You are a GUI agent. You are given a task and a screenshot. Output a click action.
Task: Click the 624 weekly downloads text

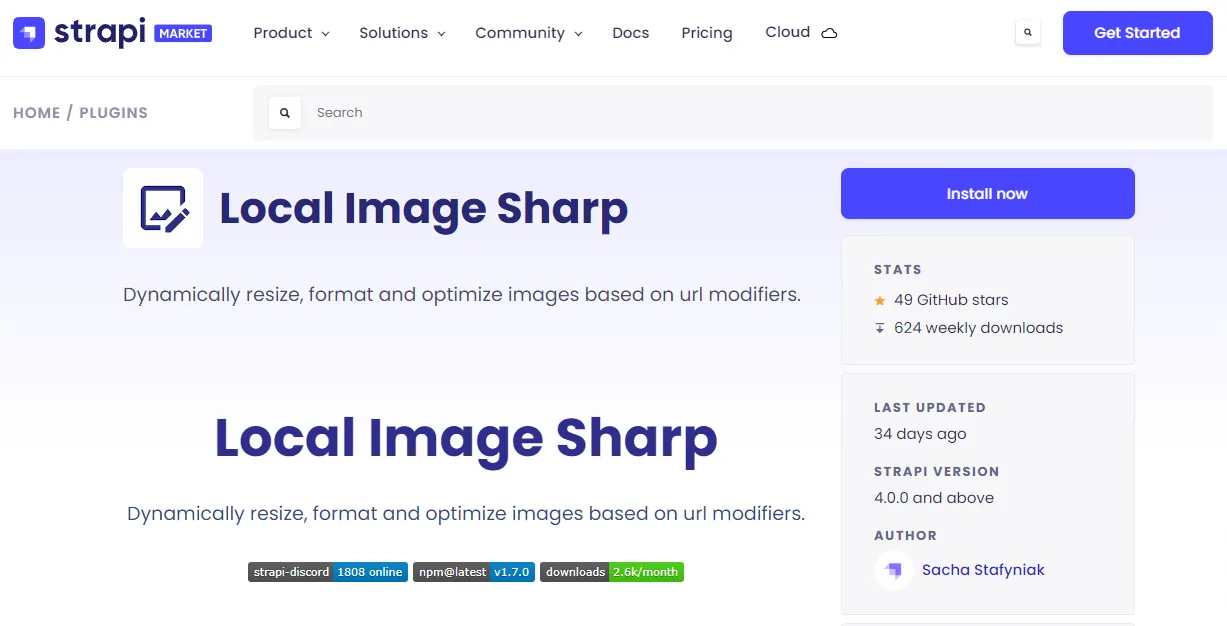coord(979,328)
